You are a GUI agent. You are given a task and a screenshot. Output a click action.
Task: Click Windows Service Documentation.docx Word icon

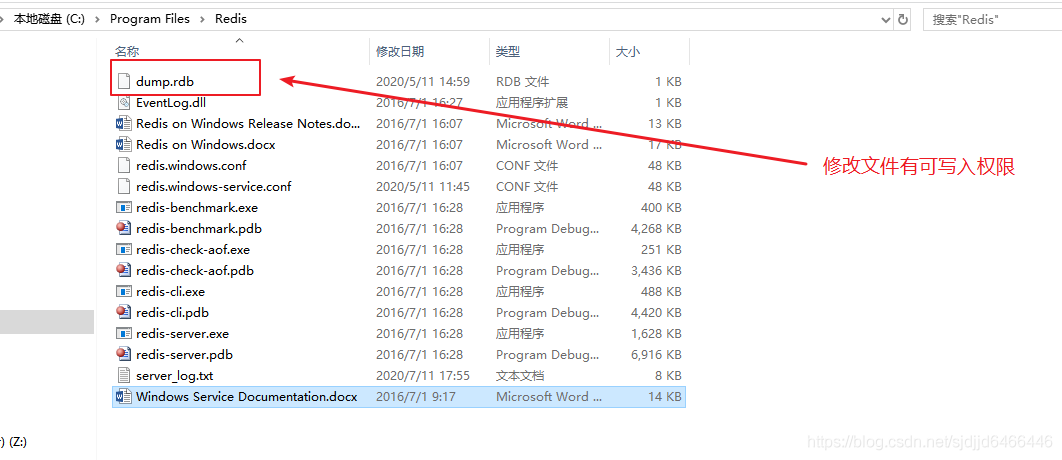tap(123, 396)
